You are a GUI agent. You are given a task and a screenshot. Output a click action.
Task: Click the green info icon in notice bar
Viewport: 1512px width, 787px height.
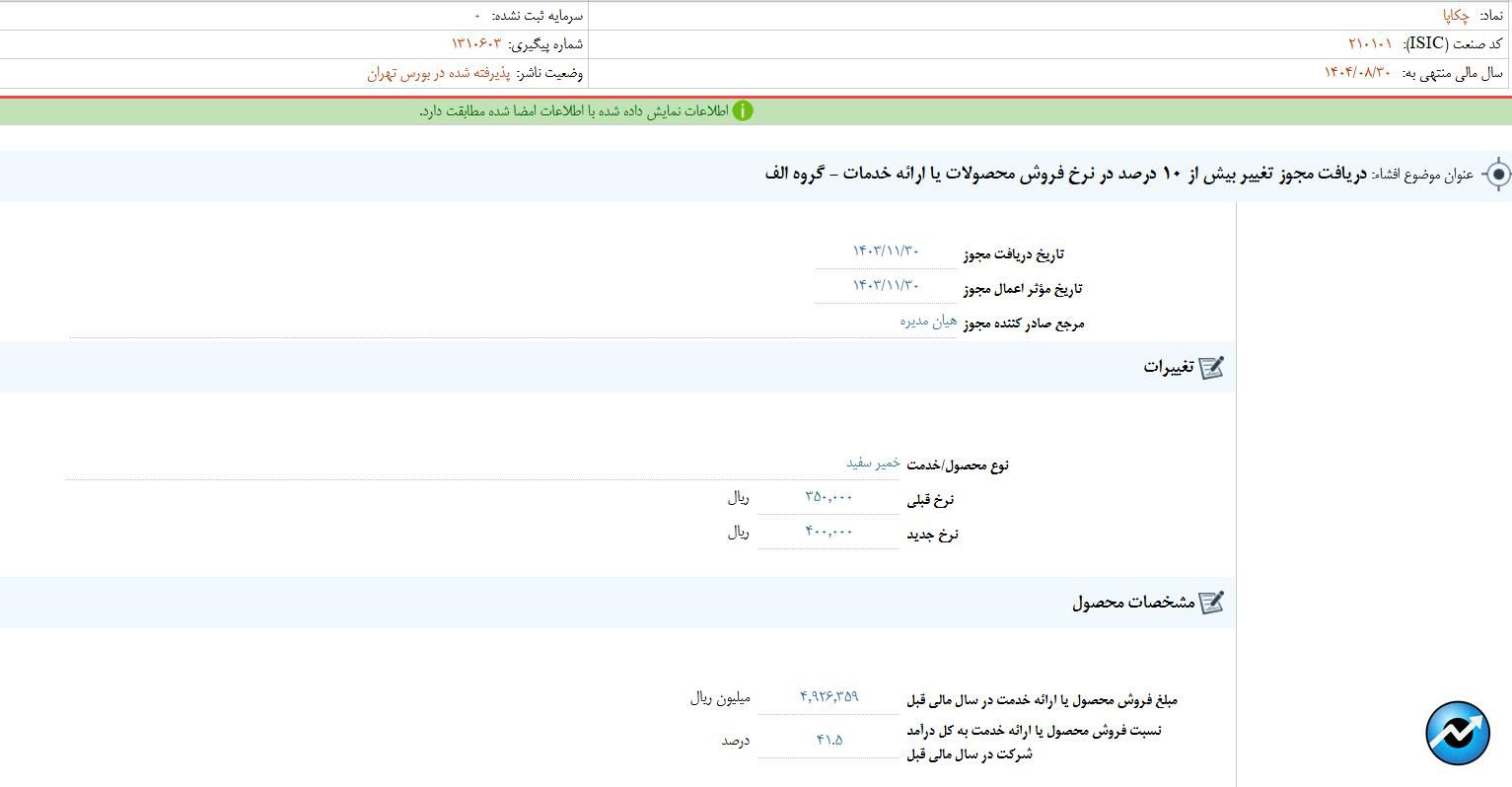(743, 110)
